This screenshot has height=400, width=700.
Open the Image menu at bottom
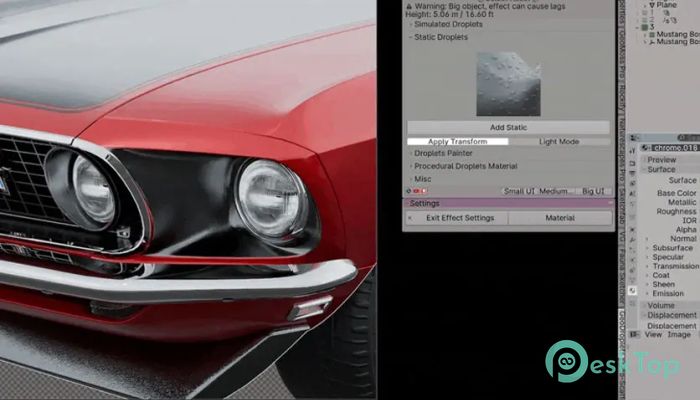(679, 334)
